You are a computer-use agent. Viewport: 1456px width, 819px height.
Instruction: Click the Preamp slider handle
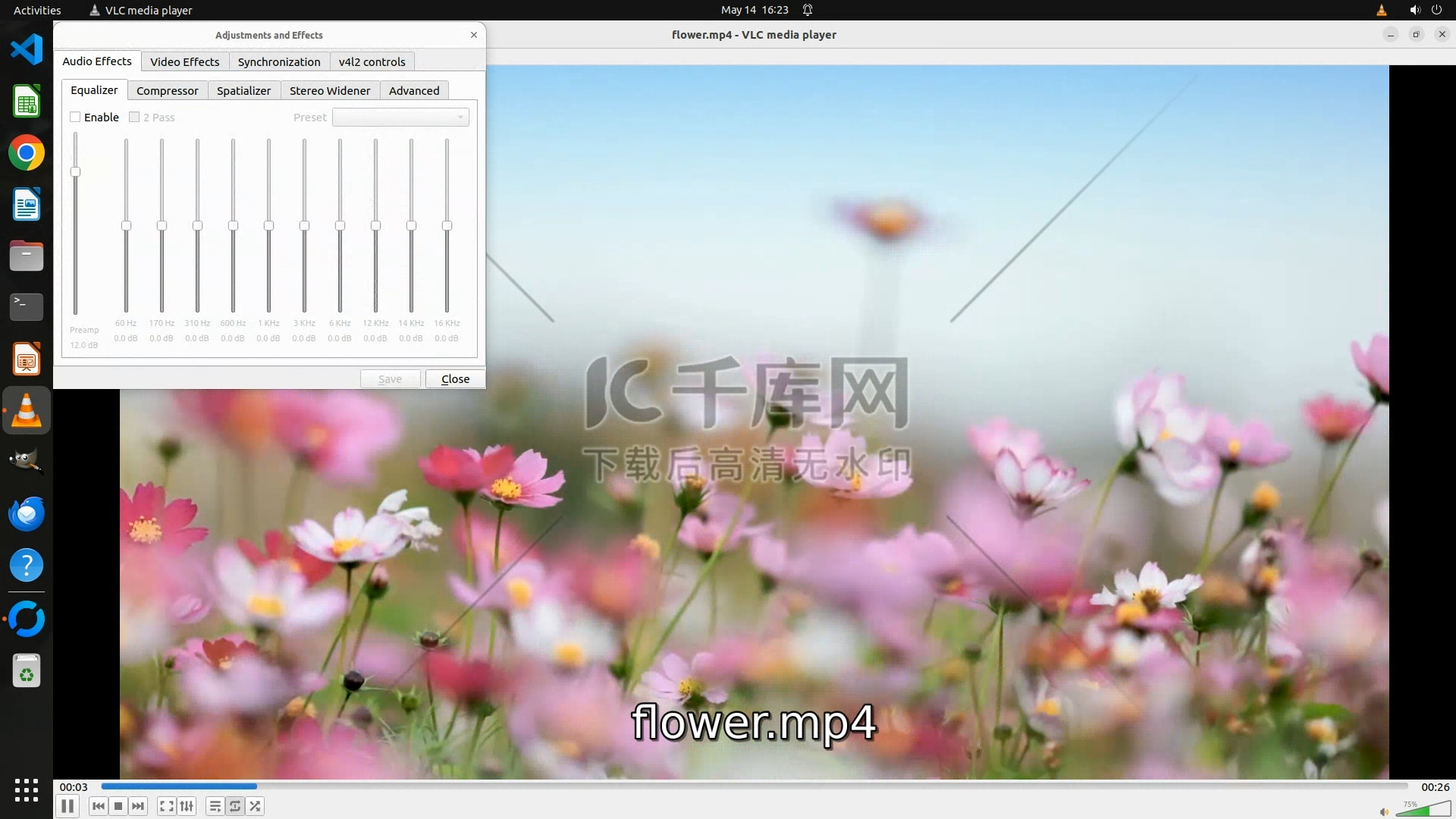[x=75, y=172]
